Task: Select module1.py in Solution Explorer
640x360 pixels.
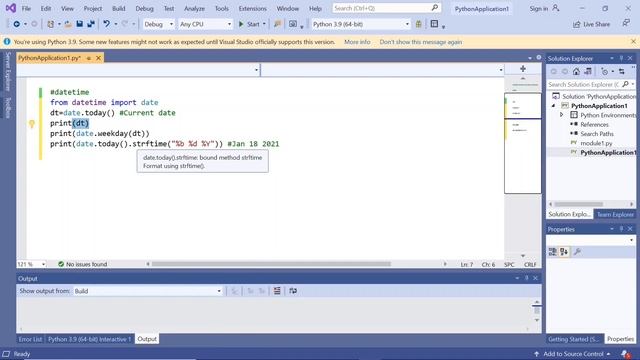Action: [596, 143]
